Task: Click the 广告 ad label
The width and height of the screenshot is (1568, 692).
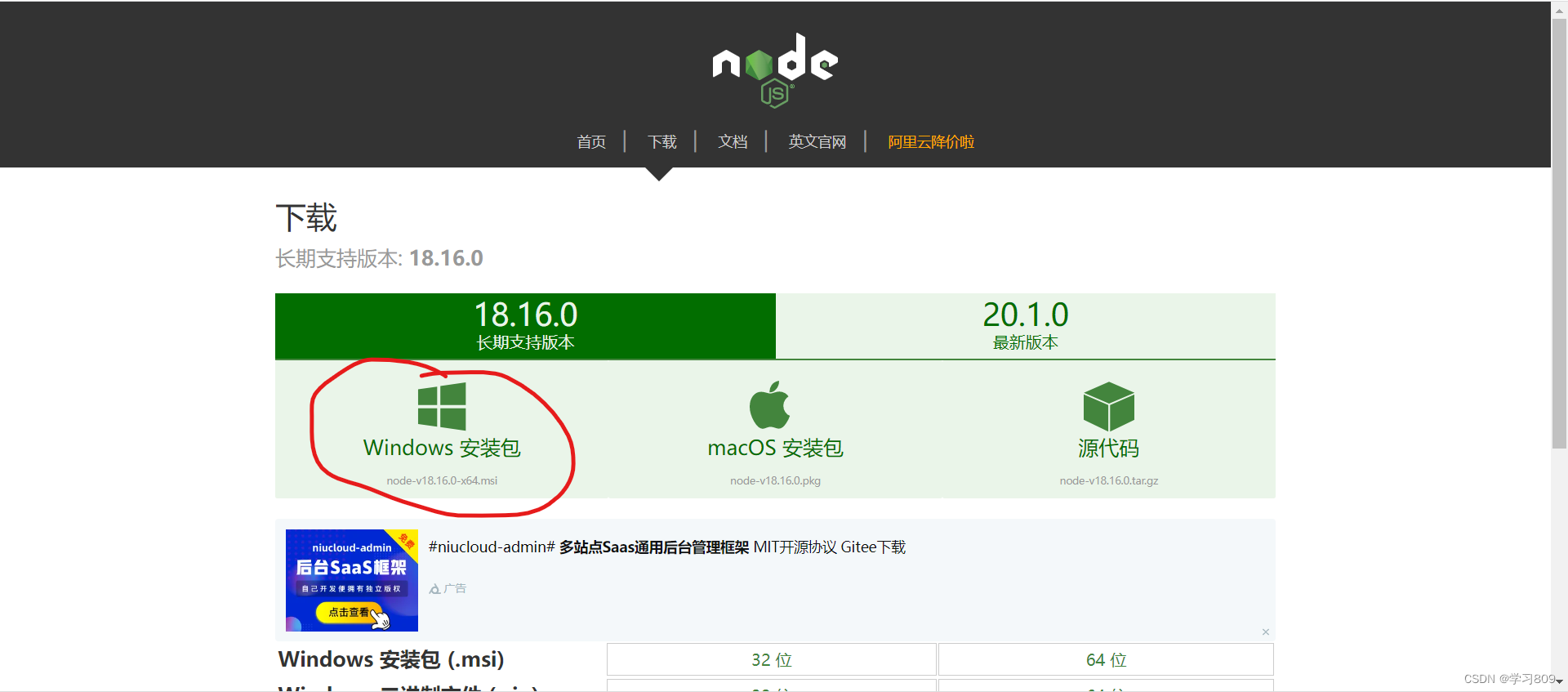Action: coord(448,588)
